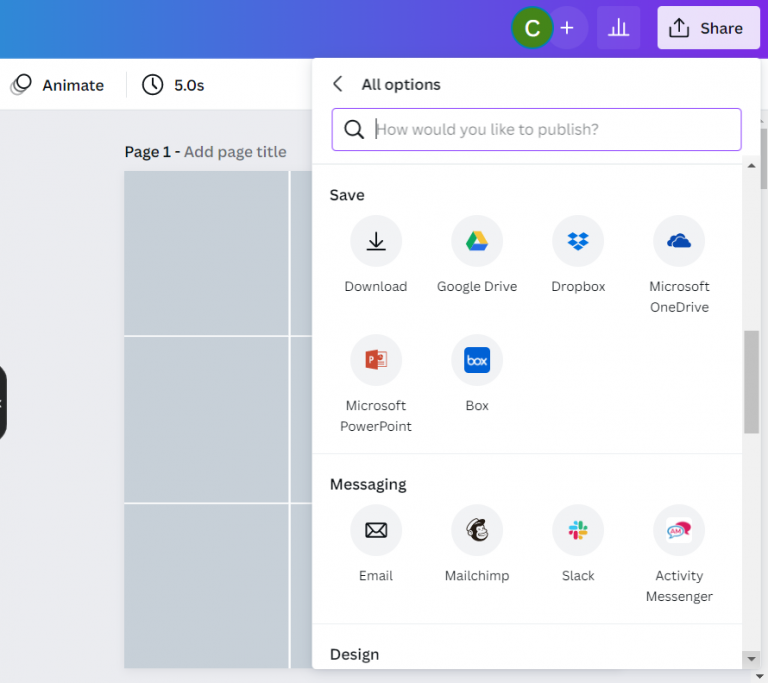
Task: Click the scroll down arrow in options panel
Action: (x=751, y=658)
